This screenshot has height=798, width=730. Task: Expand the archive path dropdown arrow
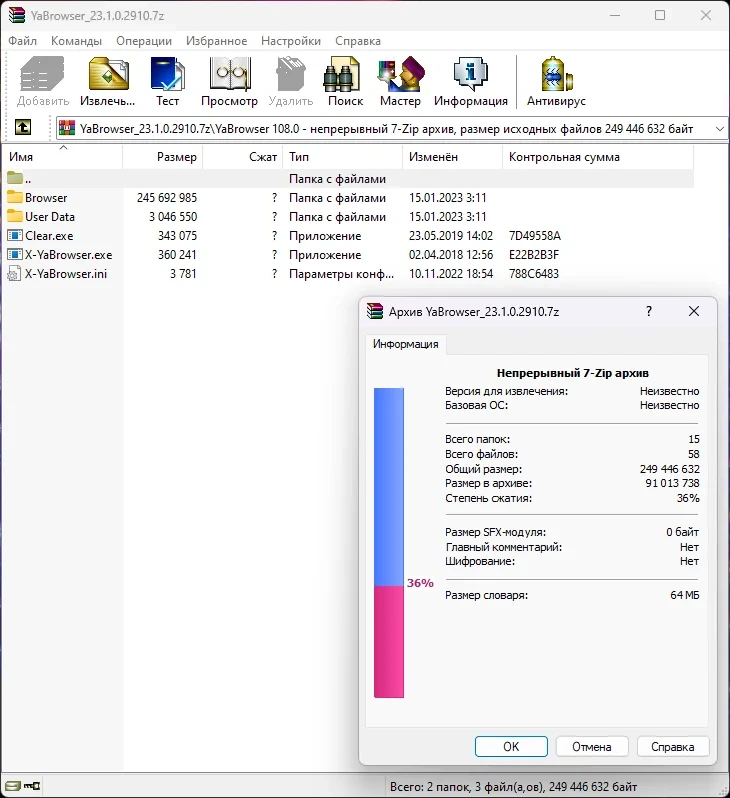tap(719, 129)
